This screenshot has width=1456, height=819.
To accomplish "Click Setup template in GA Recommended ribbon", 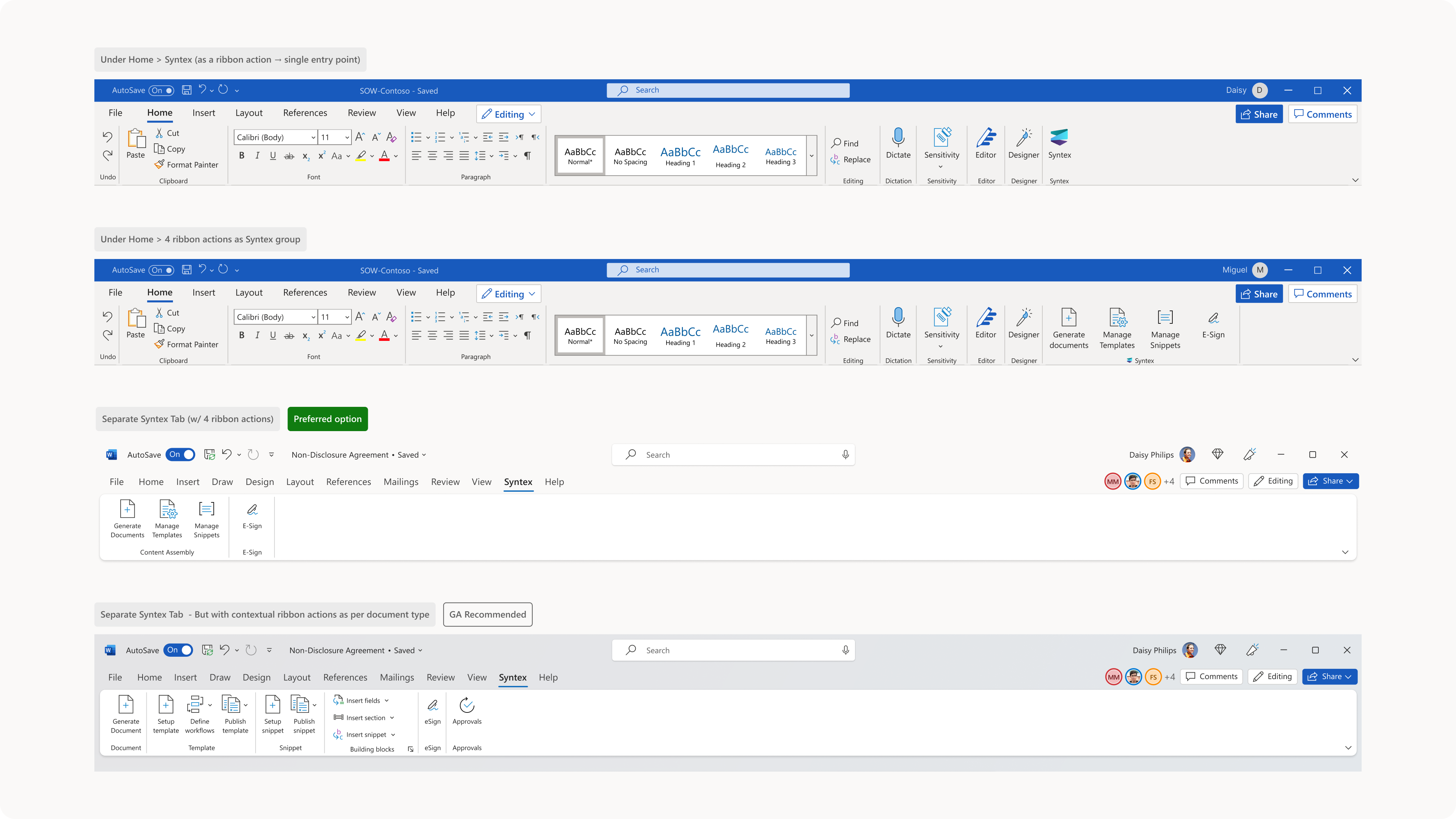I will [166, 714].
